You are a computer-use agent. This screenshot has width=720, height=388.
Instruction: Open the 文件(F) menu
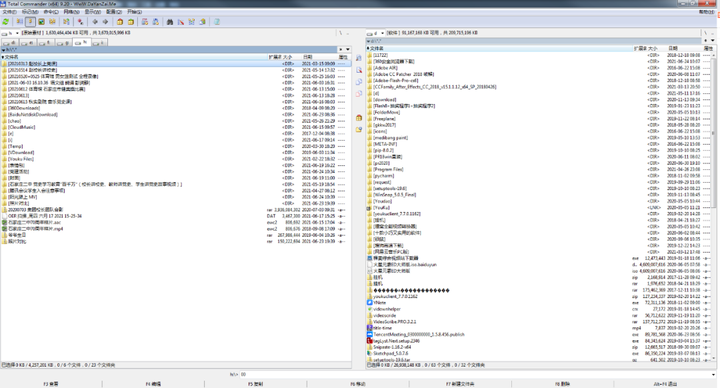click(x=9, y=11)
